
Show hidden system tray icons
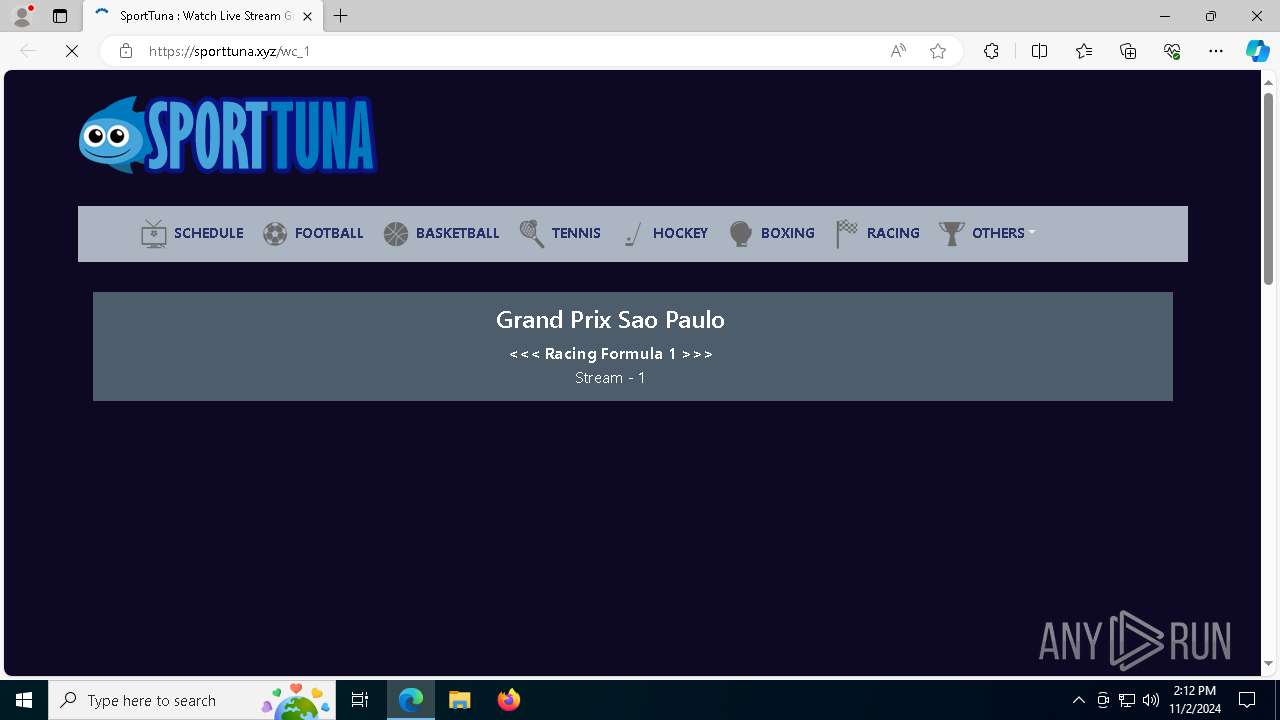pyautogui.click(x=1079, y=700)
